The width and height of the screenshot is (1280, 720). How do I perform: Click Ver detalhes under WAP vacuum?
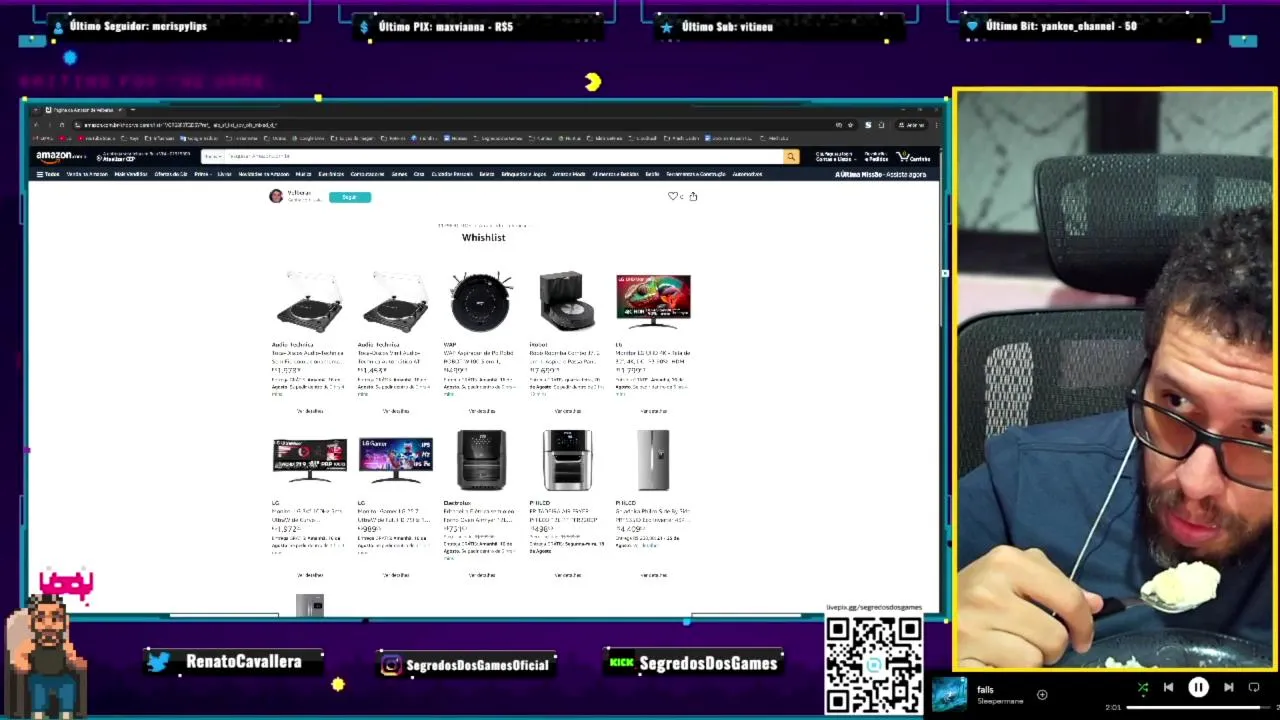[x=481, y=411]
